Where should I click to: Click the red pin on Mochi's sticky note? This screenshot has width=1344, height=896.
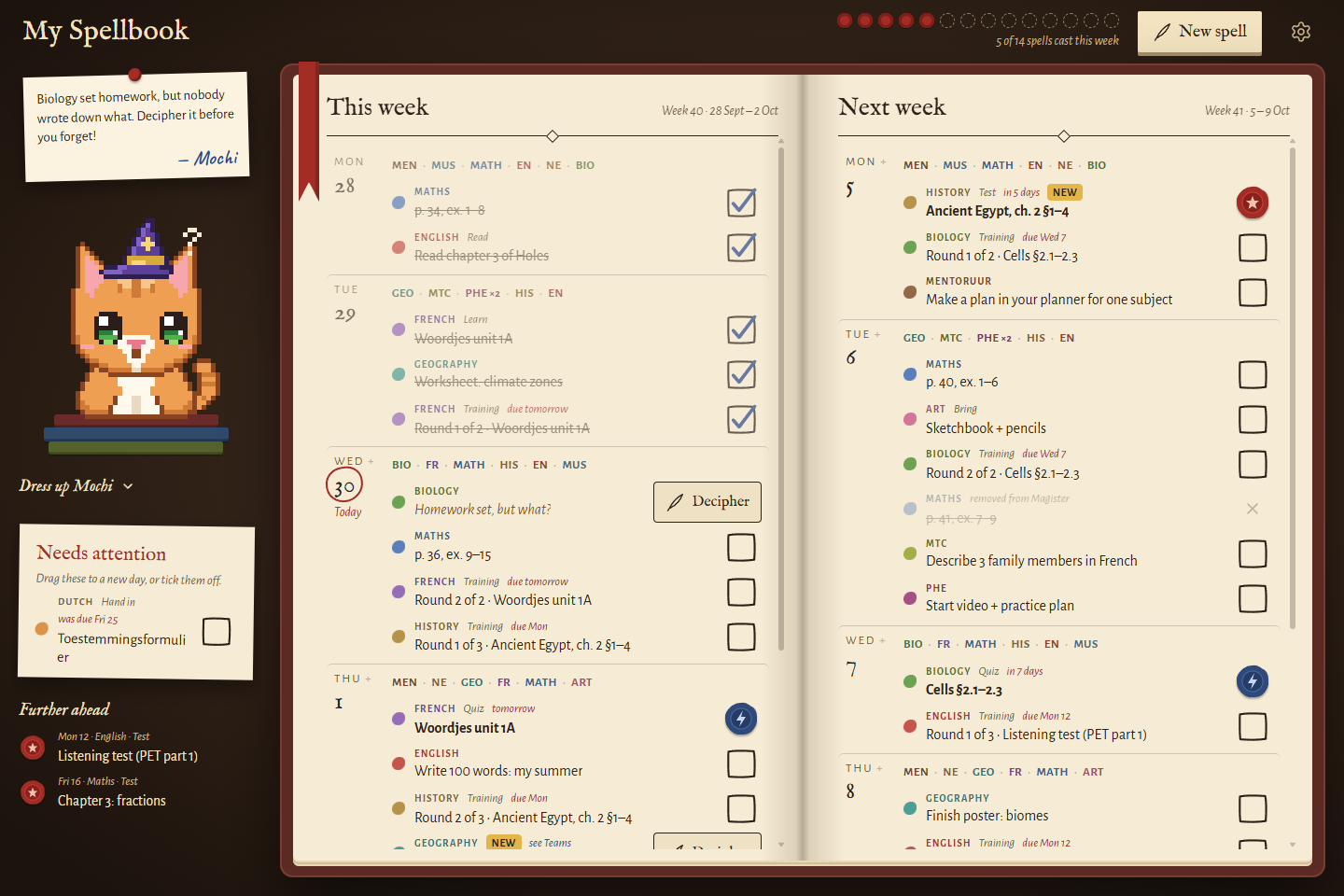pos(135,75)
